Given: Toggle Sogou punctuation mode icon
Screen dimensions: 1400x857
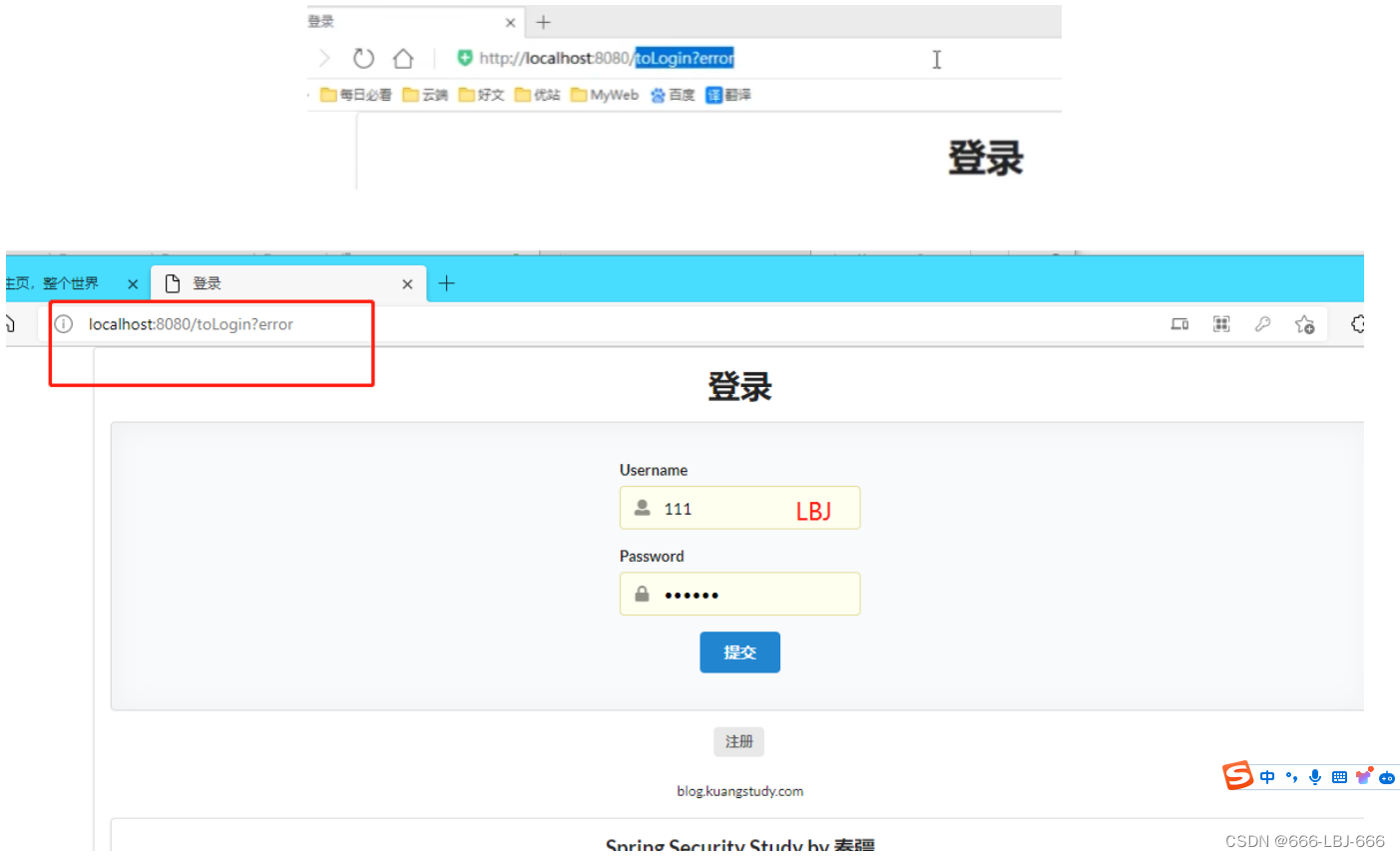Looking at the screenshot, I should (1291, 777).
